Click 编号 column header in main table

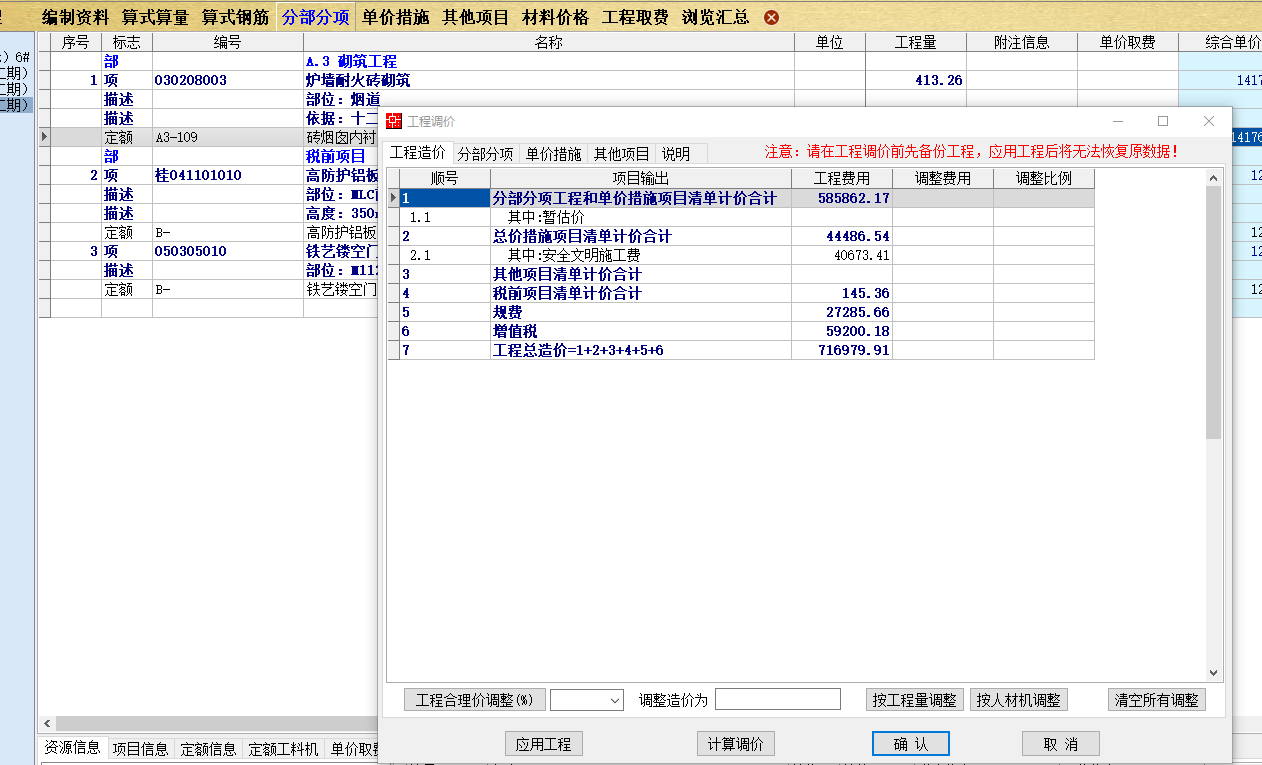click(228, 42)
